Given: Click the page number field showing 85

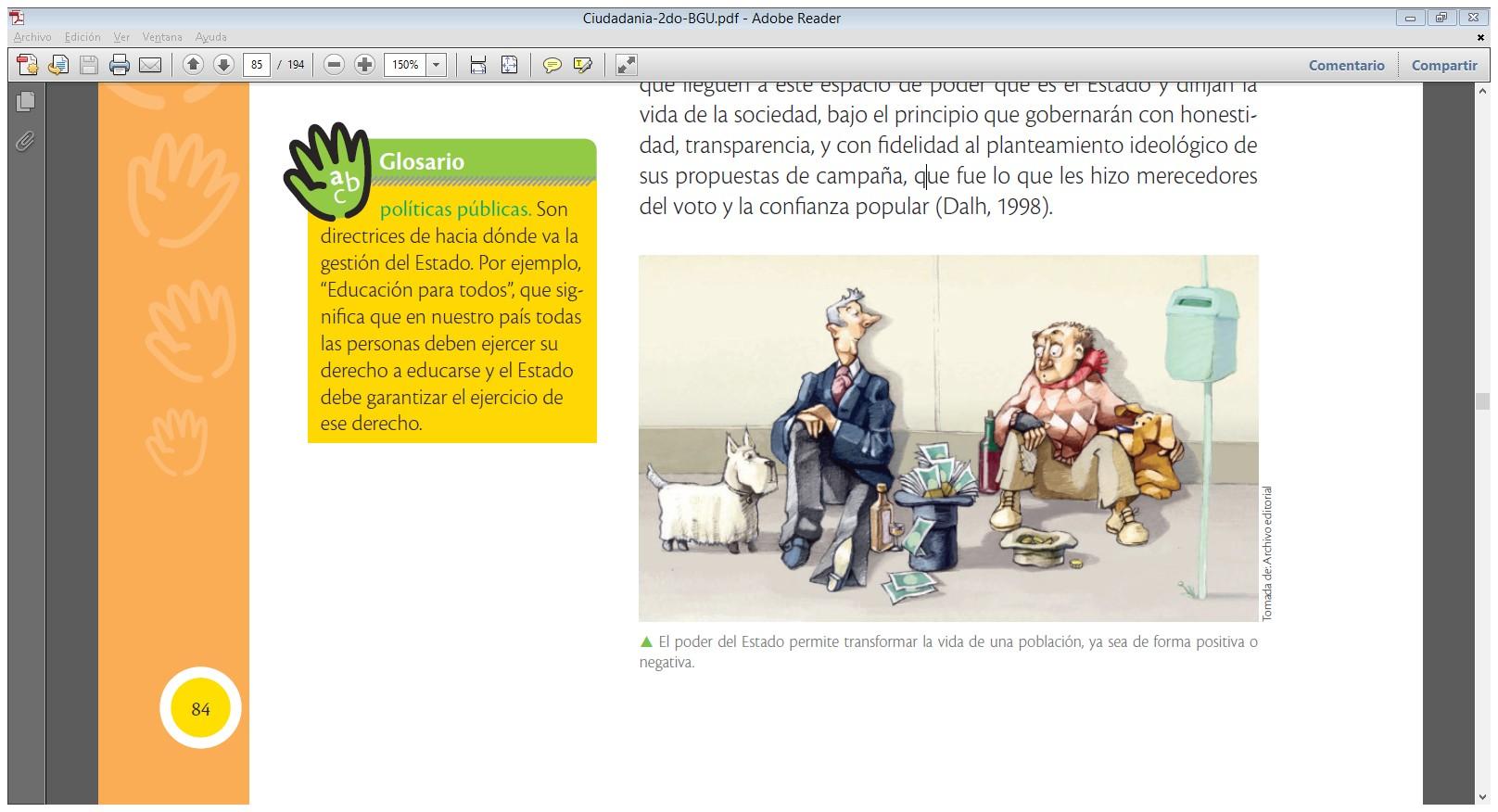Looking at the screenshot, I should coord(256,65).
